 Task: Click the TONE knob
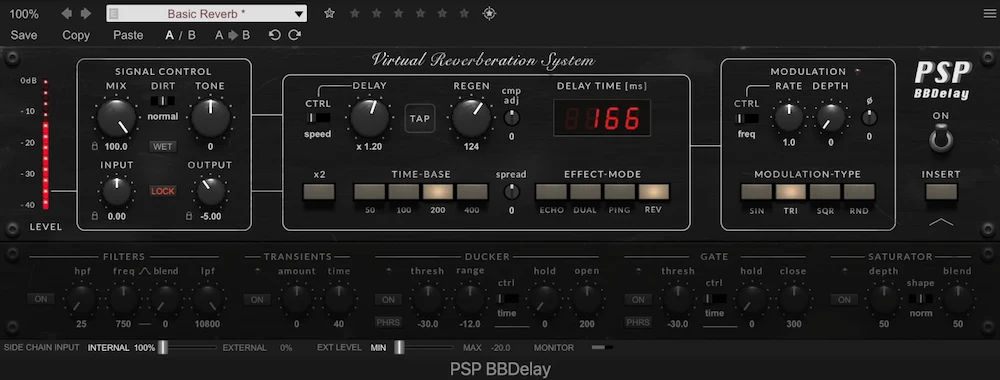pyautogui.click(x=210, y=119)
